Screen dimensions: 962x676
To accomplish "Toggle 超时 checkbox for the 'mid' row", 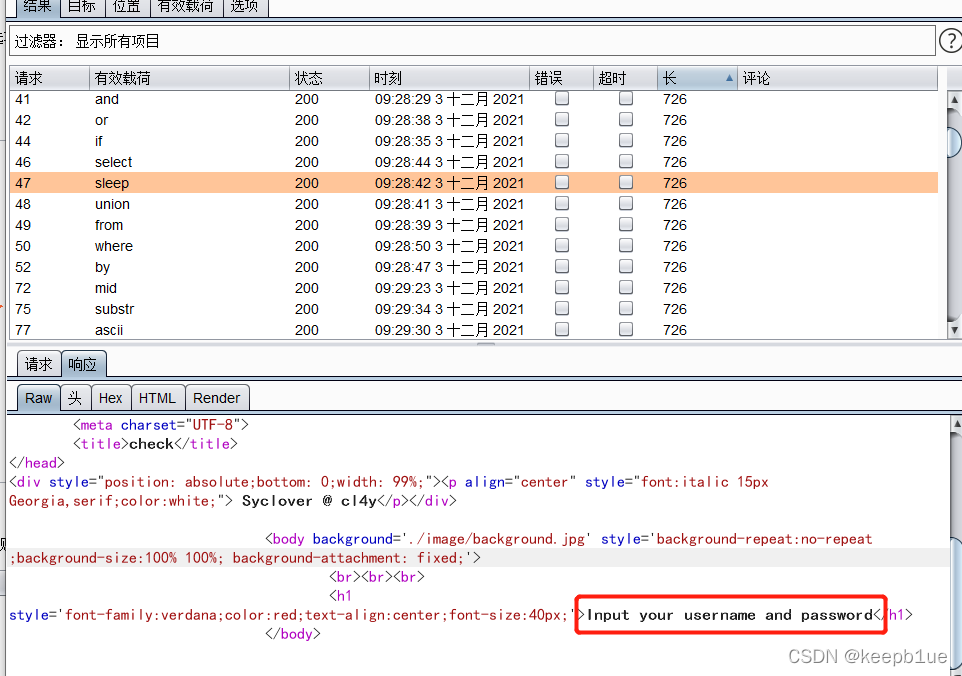I will (x=626, y=287).
